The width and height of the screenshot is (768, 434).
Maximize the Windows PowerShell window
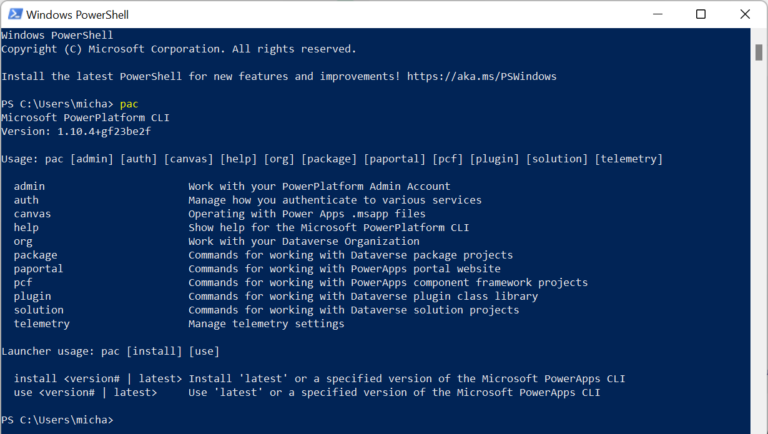701,15
